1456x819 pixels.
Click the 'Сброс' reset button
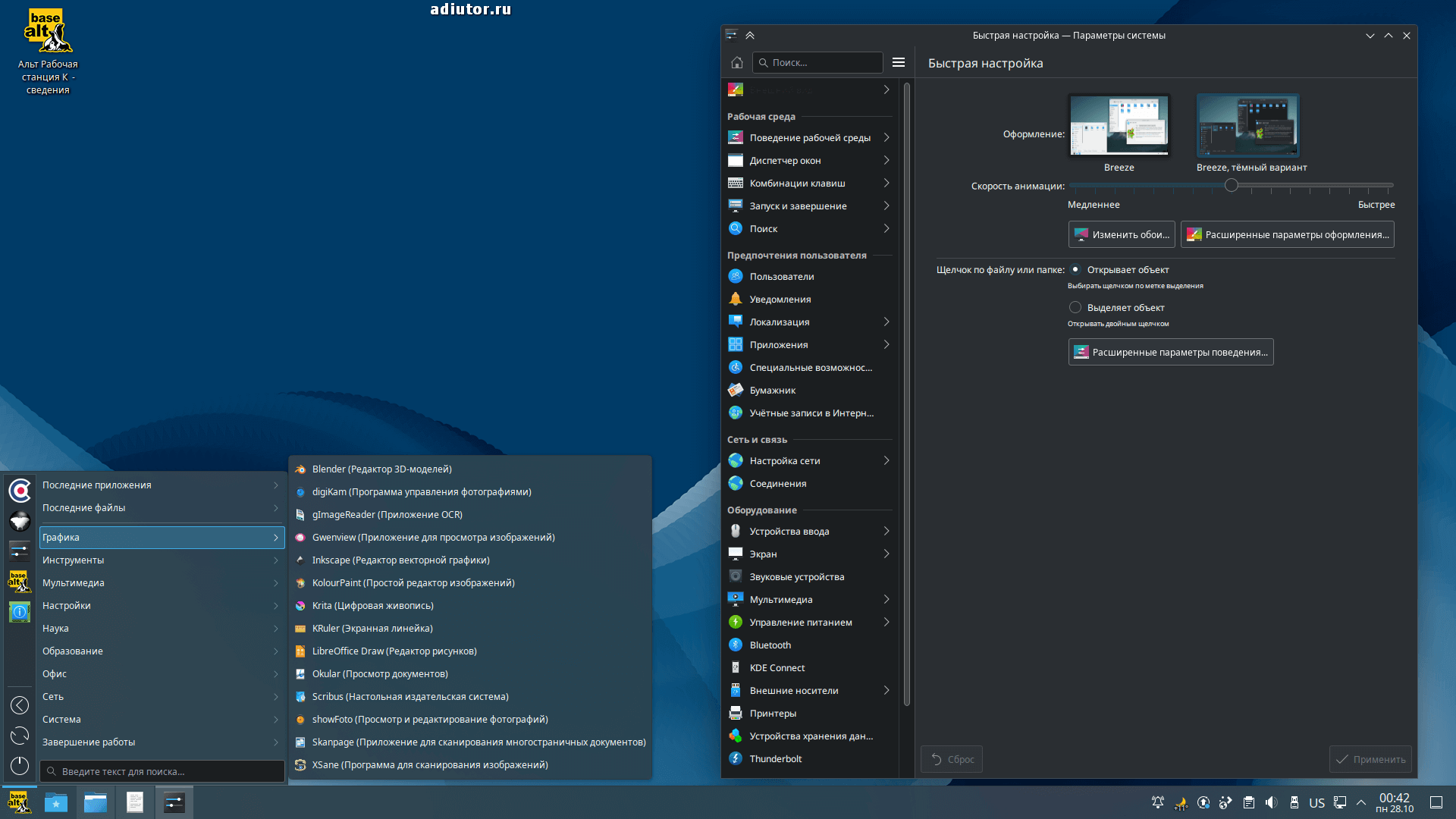pyautogui.click(x=952, y=759)
